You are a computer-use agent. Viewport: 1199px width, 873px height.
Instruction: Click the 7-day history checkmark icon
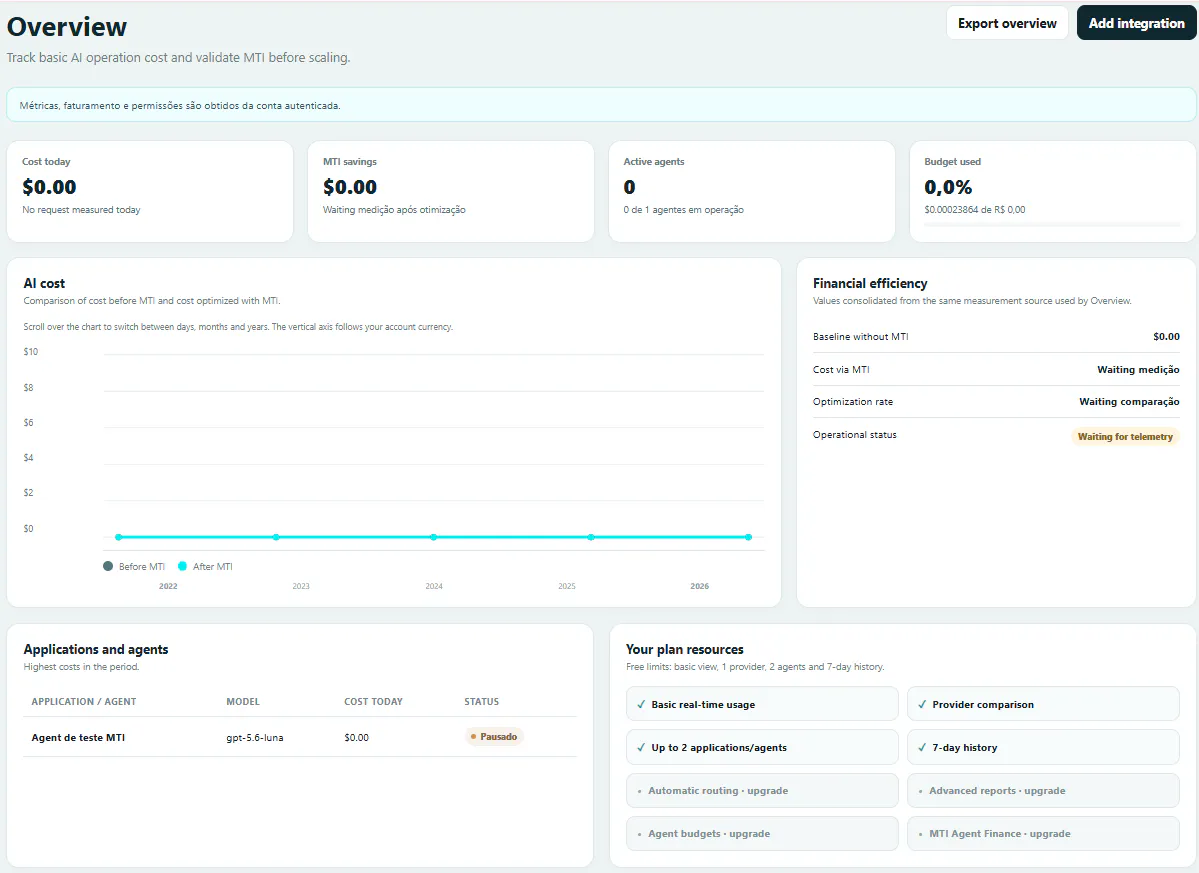tap(922, 748)
